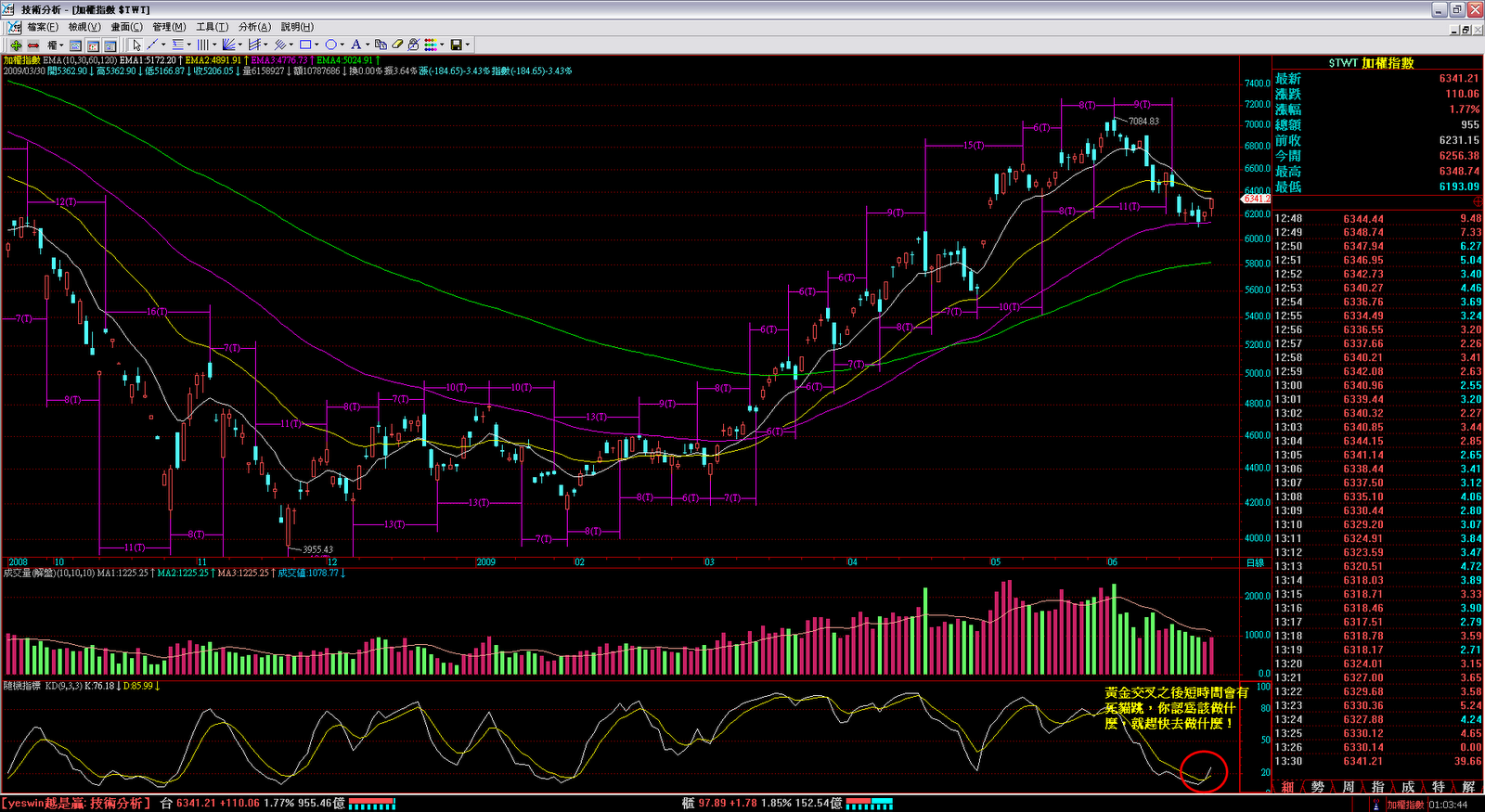This screenshot has width=1485, height=812.
Task: Click the green crosshair move tool
Action: tap(16, 45)
